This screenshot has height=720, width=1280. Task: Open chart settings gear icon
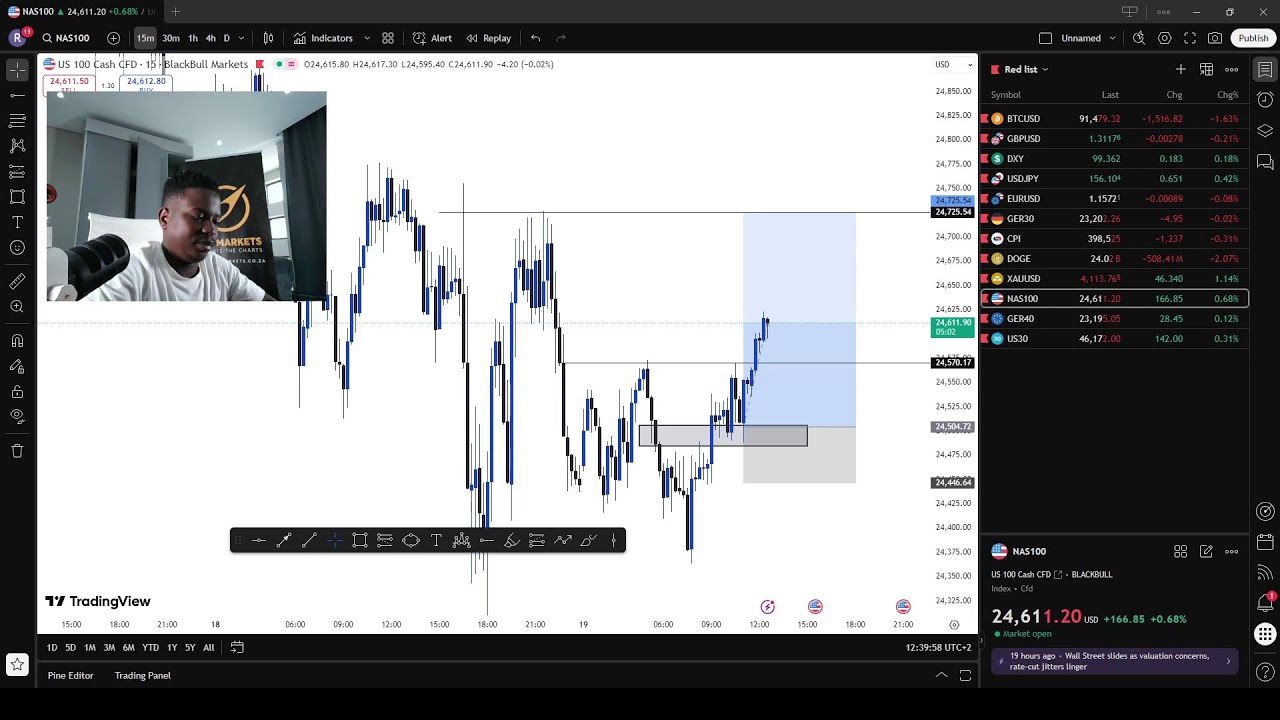(1164, 38)
